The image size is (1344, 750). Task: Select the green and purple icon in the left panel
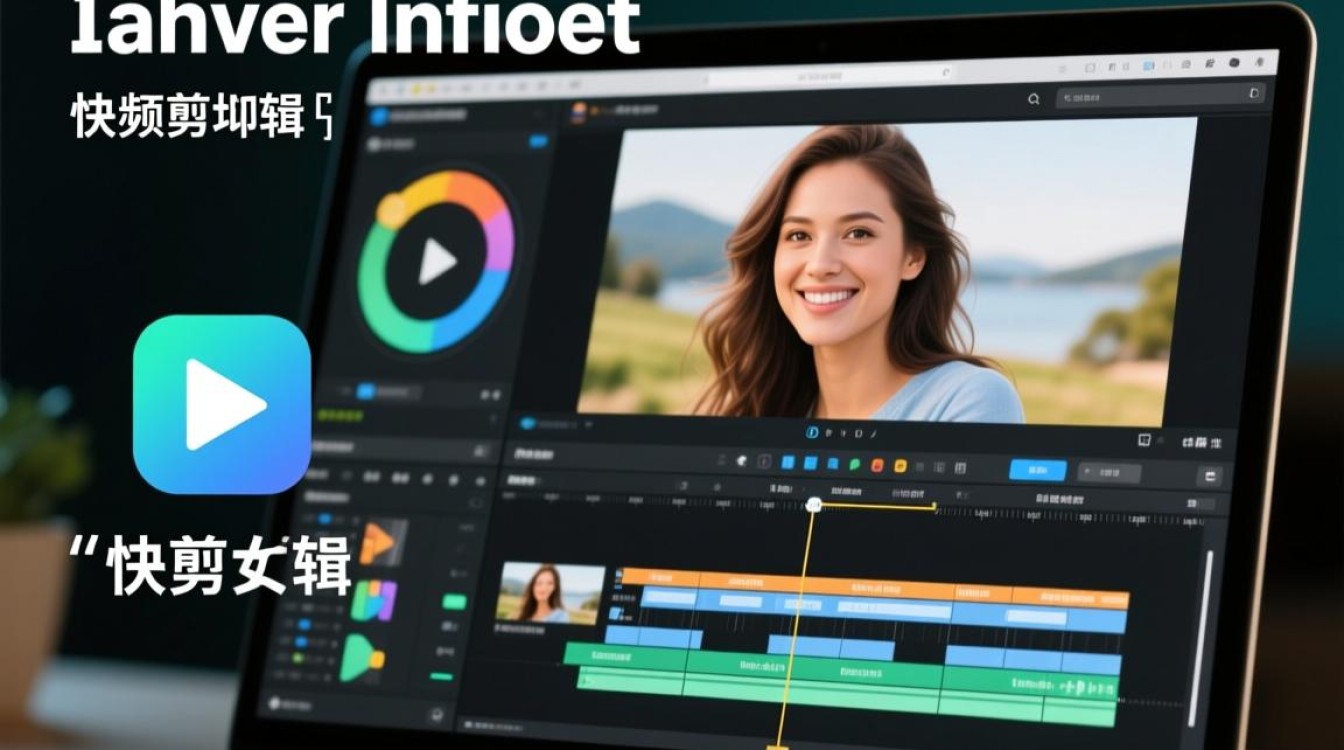tap(373, 601)
